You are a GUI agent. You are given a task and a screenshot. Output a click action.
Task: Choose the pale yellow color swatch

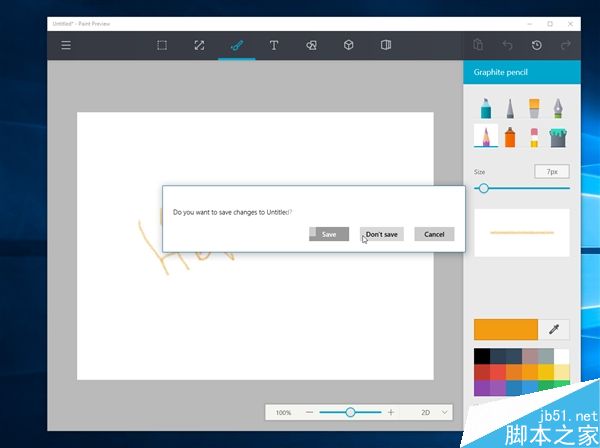click(561, 372)
